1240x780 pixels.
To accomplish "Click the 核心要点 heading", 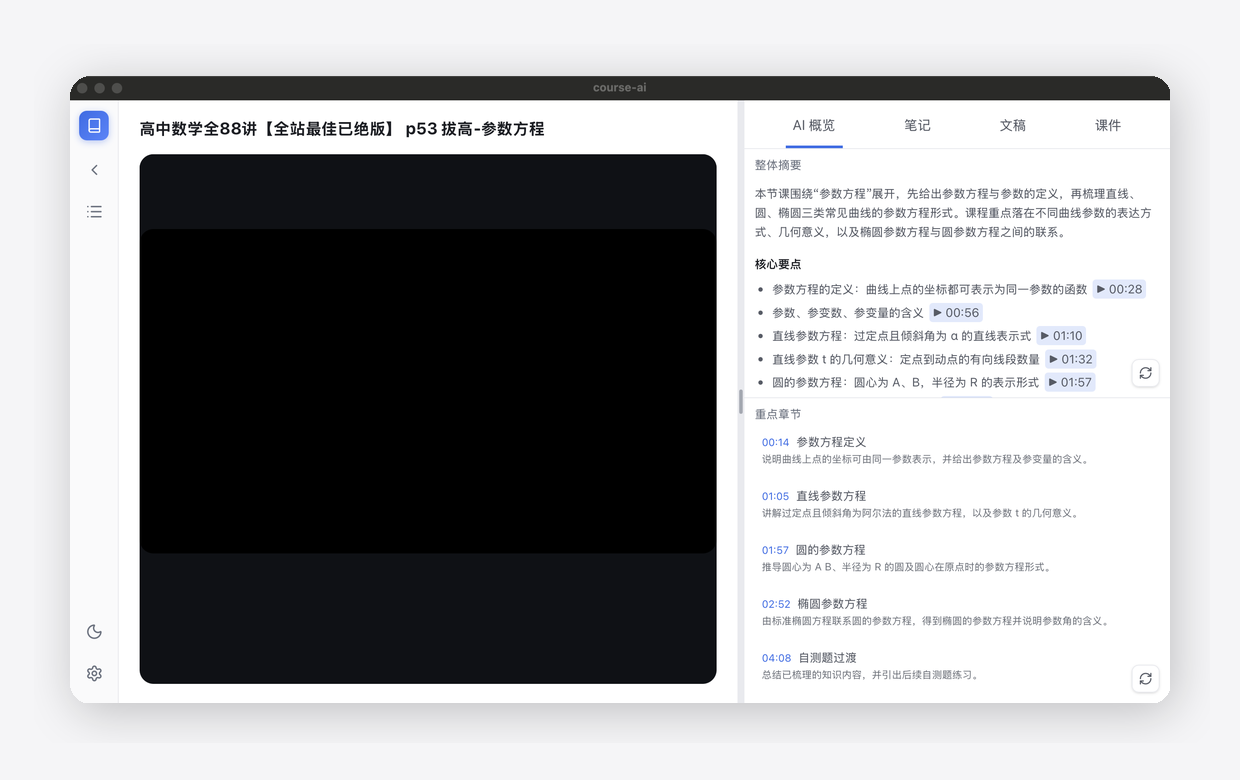I will tap(778, 264).
